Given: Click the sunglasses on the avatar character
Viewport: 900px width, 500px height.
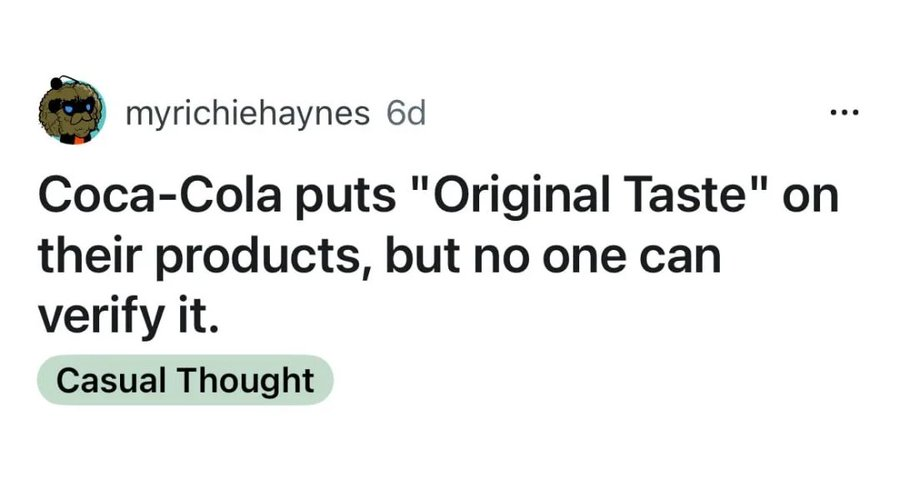Looking at the screenshot, I should click(x=72, y=107).
